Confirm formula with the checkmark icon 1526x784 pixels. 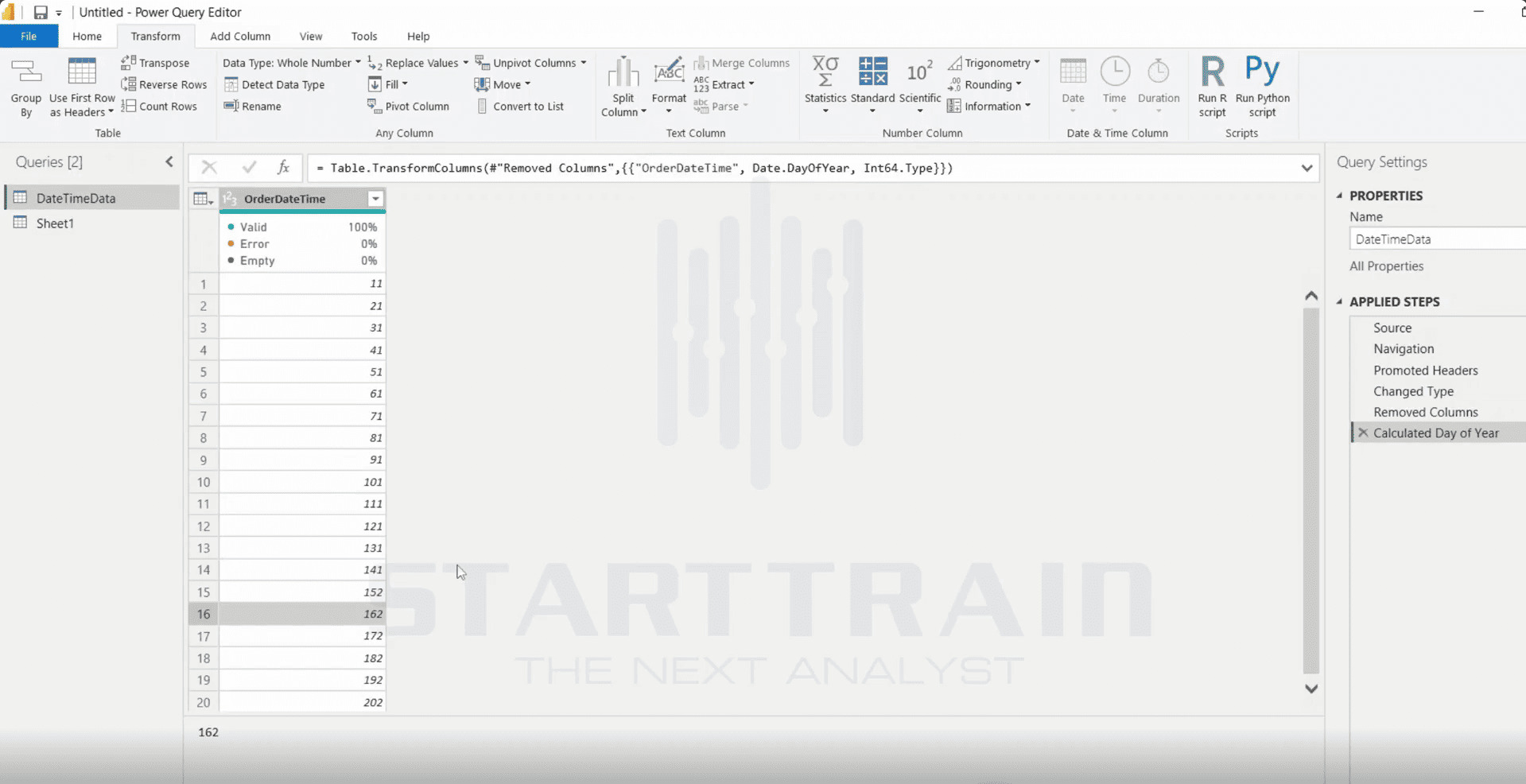click(249, 167)
